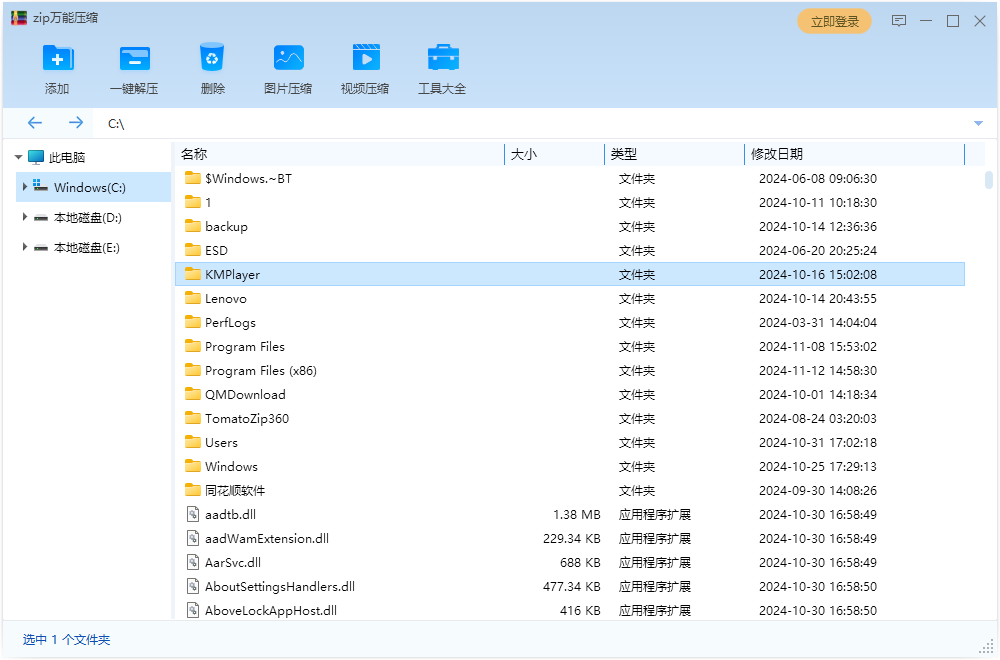Open the 工具大全 toolbox icon
This screenshot has height=660, width=1000.
pos(442,58)
